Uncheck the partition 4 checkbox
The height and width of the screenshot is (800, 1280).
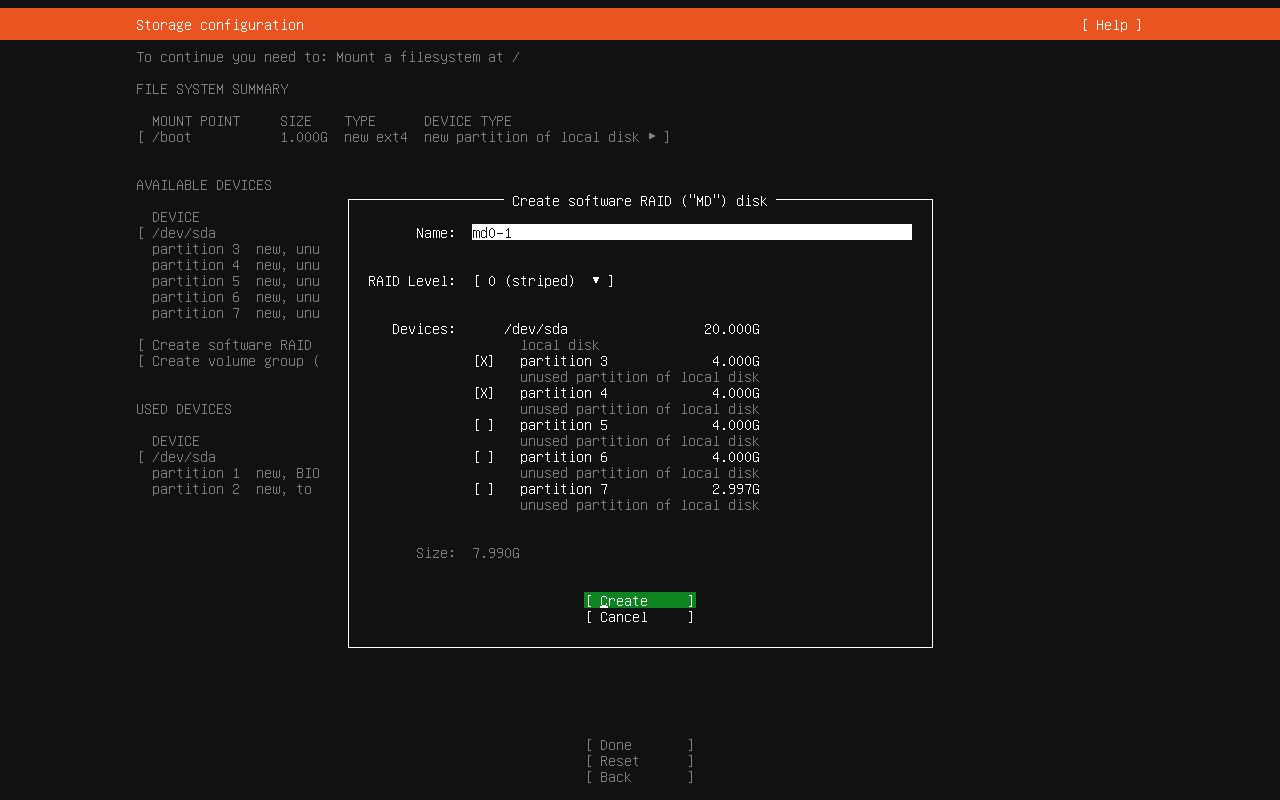point(484,393)
